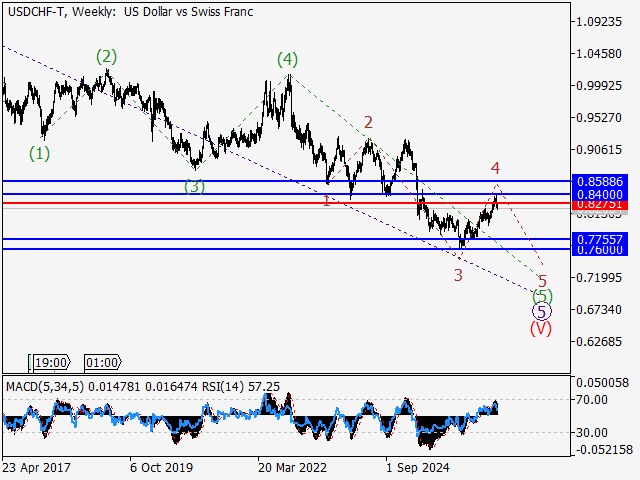Click red wave label 4
This screenshot has height=480, width=640.
pyautogui.click(x=495, y=168)
